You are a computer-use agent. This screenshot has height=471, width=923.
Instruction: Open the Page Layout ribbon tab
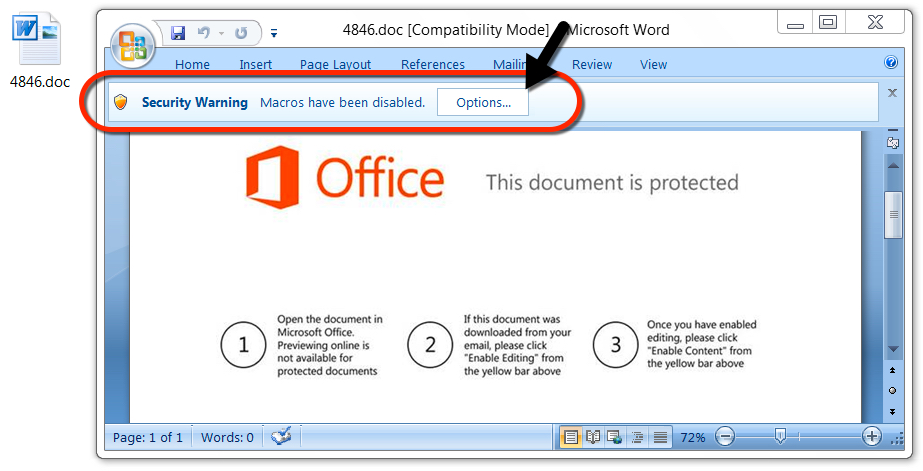[x=336, y=65]
